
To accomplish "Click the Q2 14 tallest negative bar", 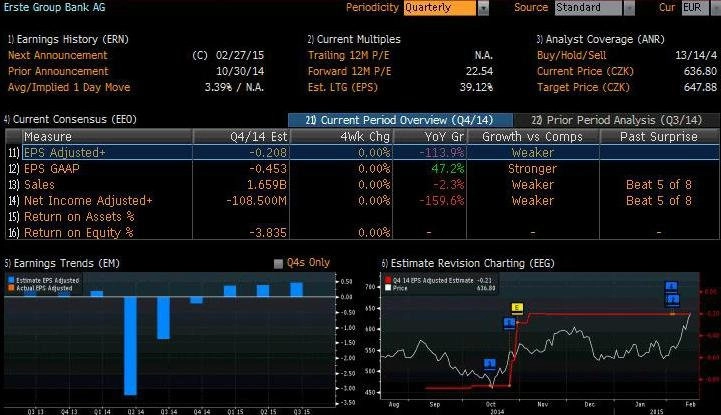I will coord(131,346).
